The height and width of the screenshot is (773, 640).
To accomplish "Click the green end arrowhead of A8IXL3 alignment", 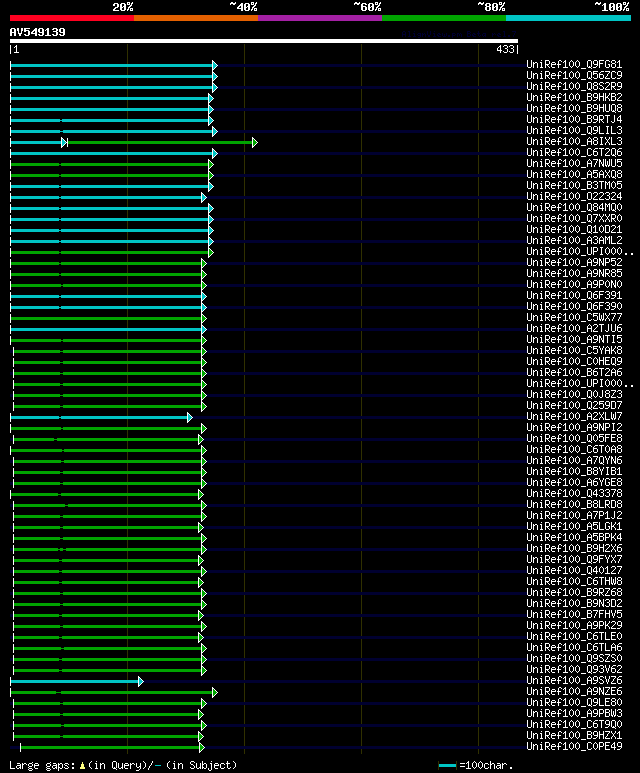I will coord(254,142).
